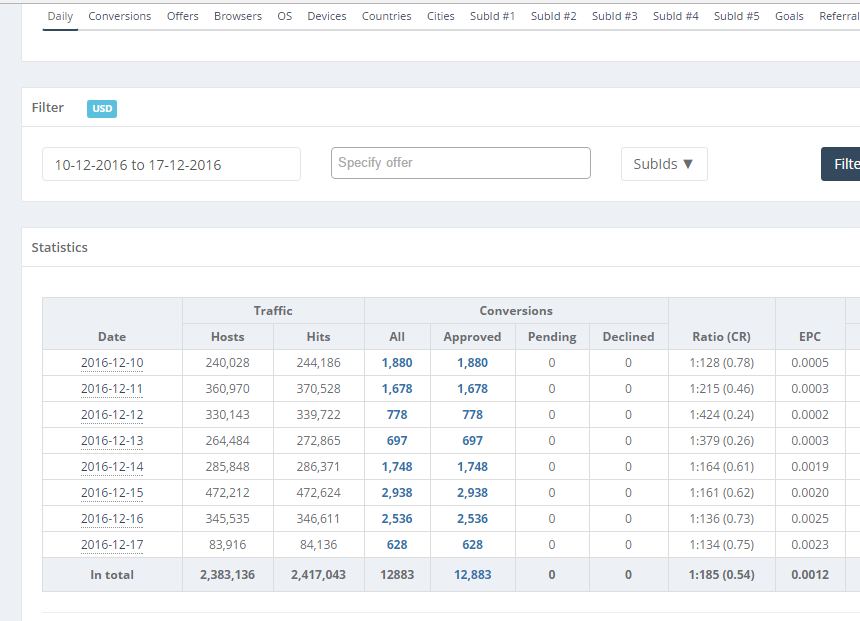Select hosts value 83,916
860x621 pixels.
pos(228,545)
